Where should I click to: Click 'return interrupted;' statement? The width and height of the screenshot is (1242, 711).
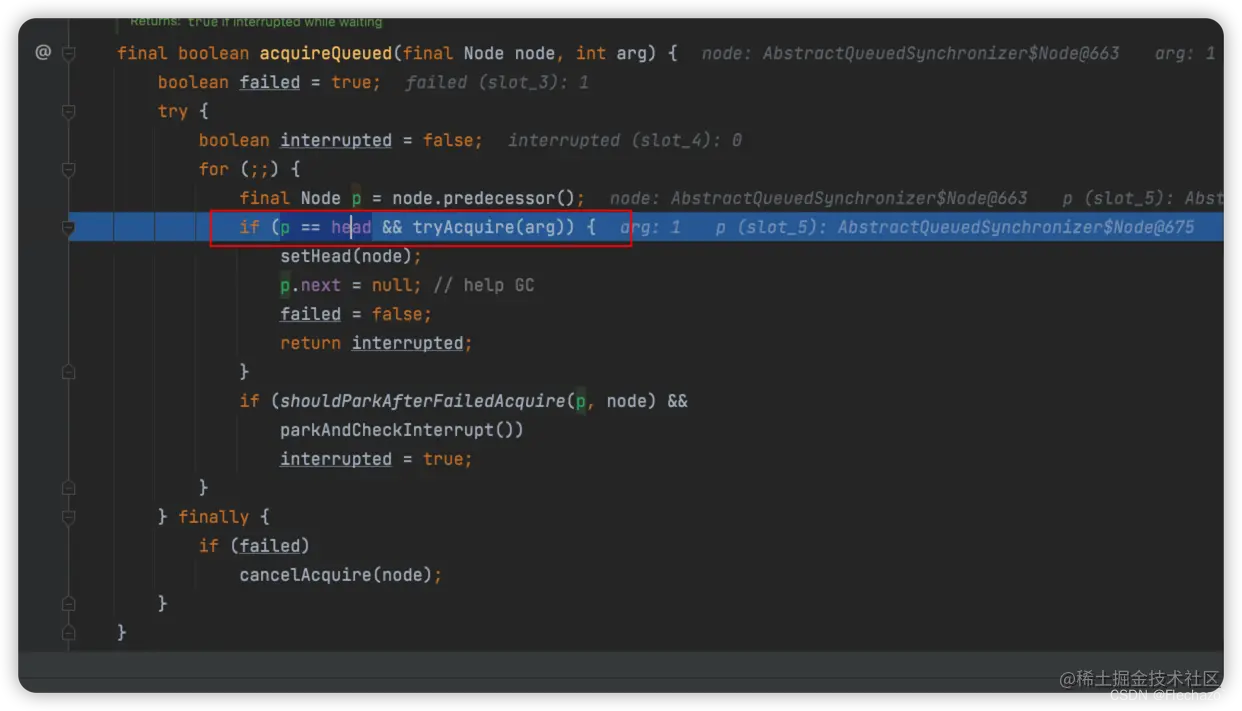pyautogui.click(x=376, y=343)
